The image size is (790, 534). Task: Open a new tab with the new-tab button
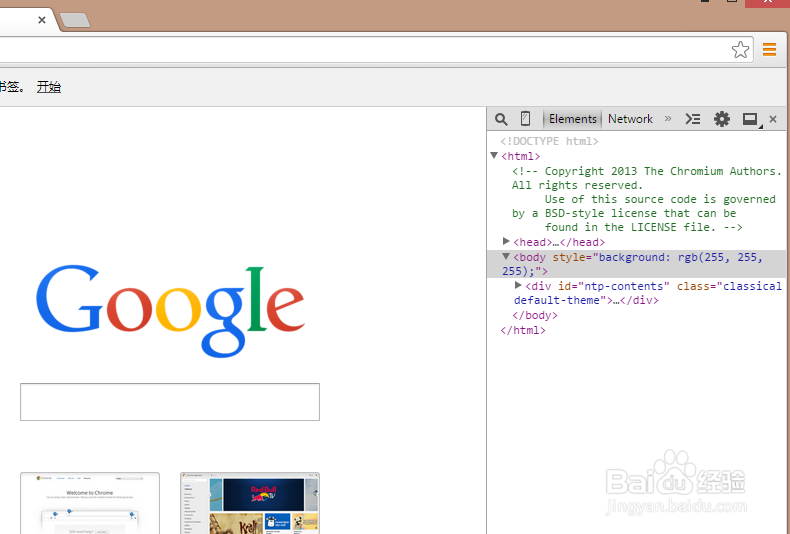(x=75, y=20)
